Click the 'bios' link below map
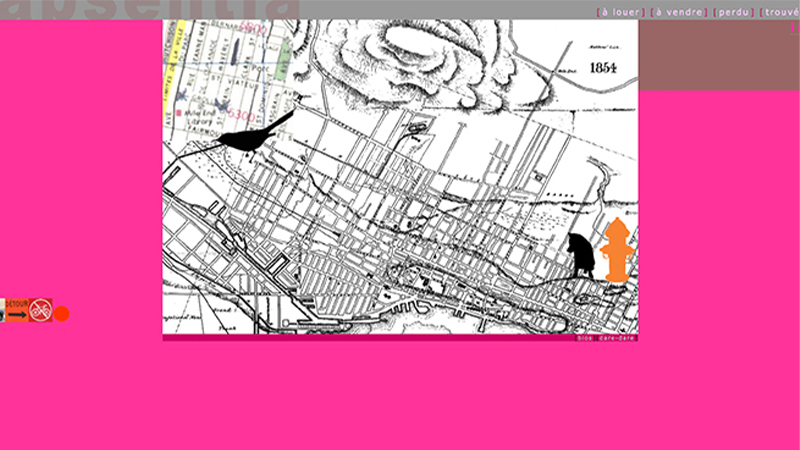This screenshot has width=800, height=450. click(585, 338)
